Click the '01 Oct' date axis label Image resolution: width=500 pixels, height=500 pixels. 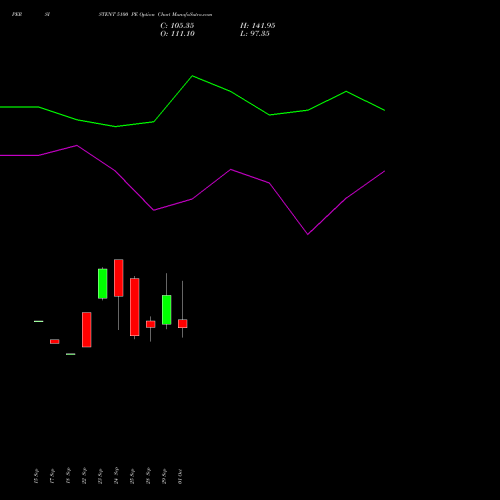tap(180, 476)
